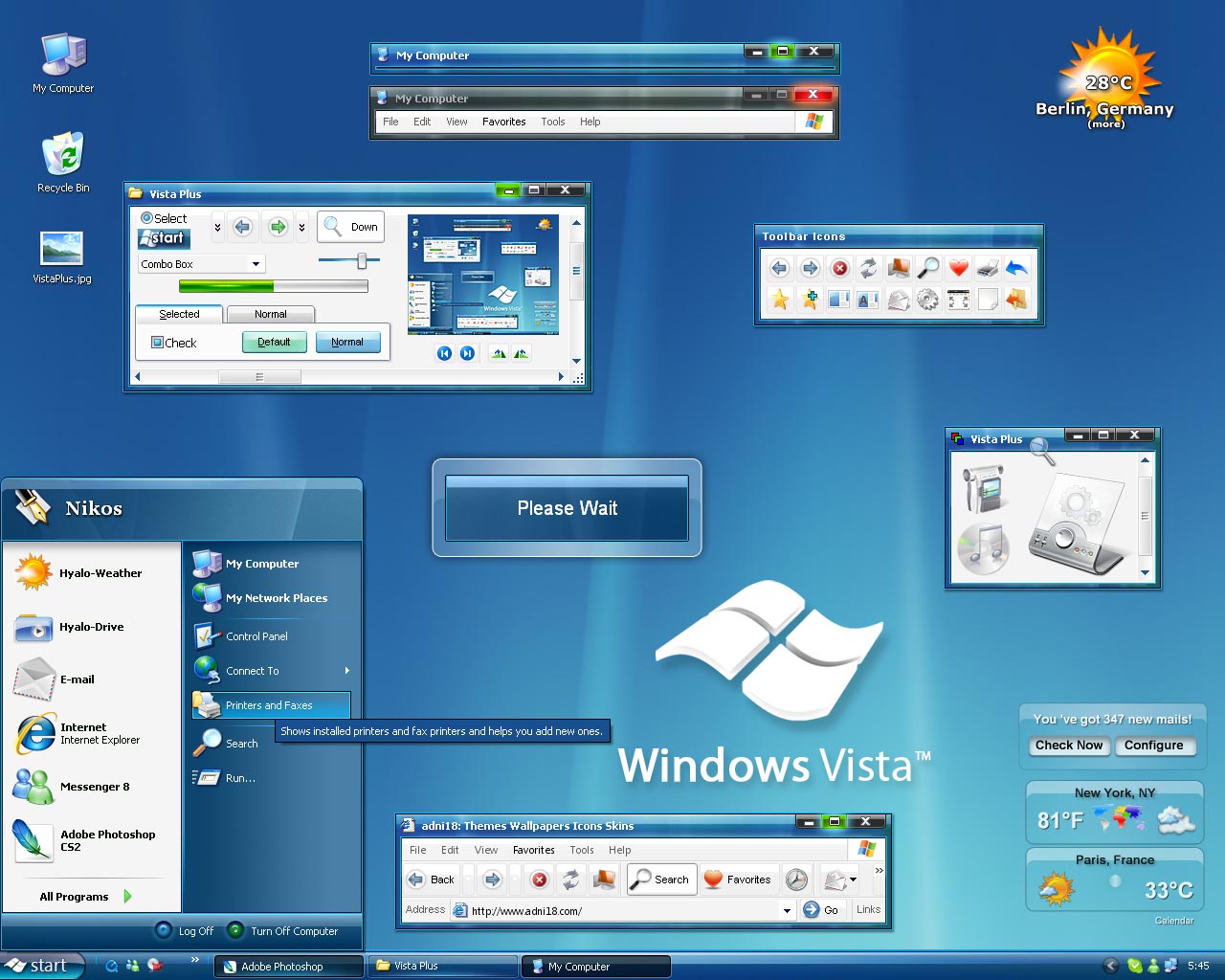Click the folder with orange arrow icon
Viewport: 1225px width, 980px height.
pos(1016,300)
